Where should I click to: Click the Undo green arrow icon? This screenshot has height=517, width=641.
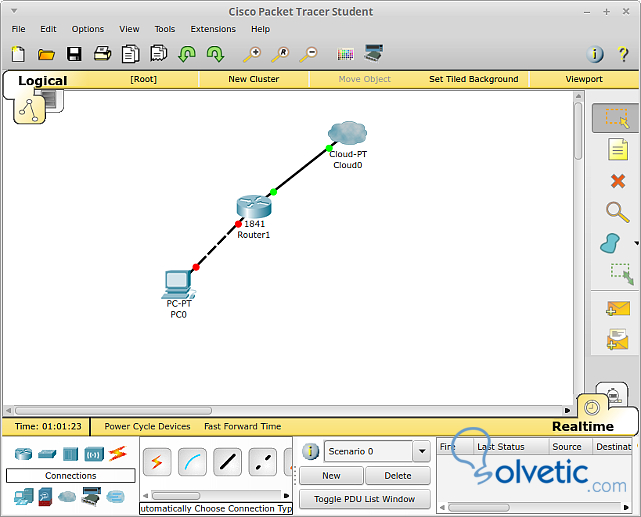click(x=187, y=54)
